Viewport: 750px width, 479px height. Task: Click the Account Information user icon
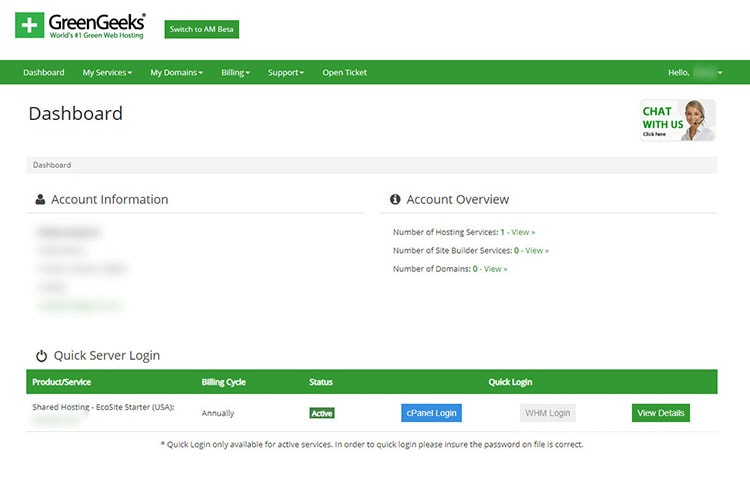click(x=40, y=200)
